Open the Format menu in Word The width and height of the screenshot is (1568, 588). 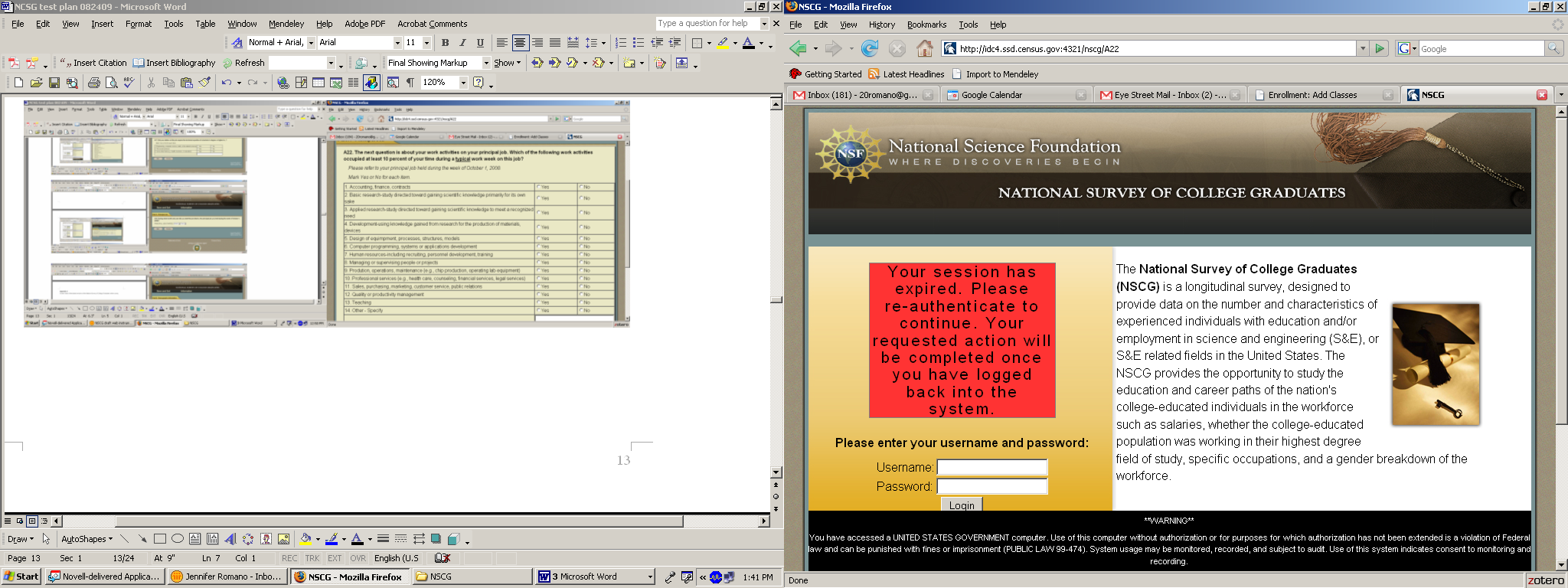click(x=139, y=24)
